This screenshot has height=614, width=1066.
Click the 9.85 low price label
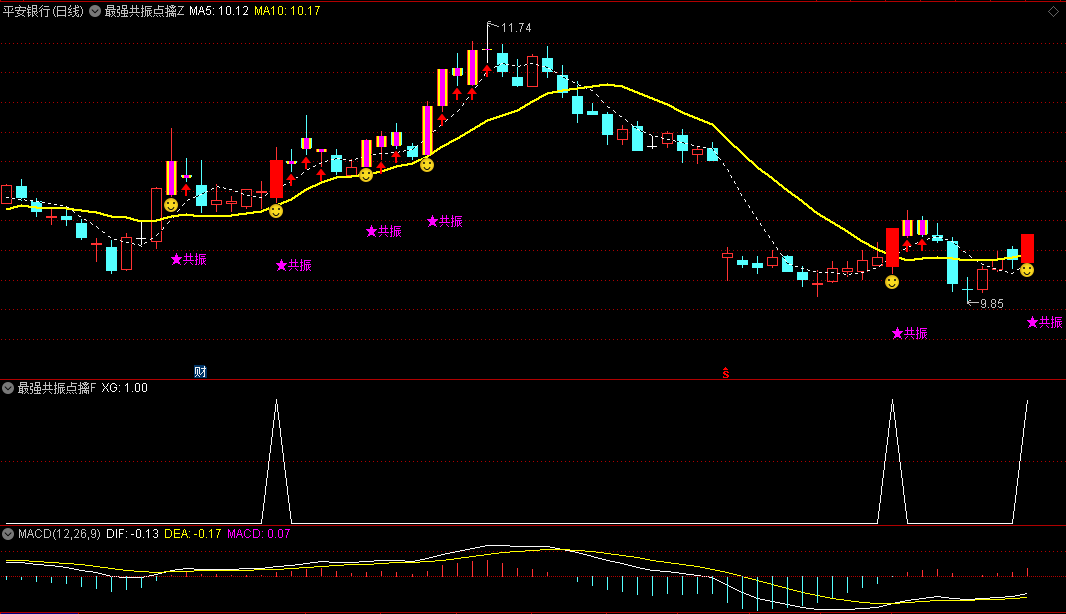click(x=992, y=304)
